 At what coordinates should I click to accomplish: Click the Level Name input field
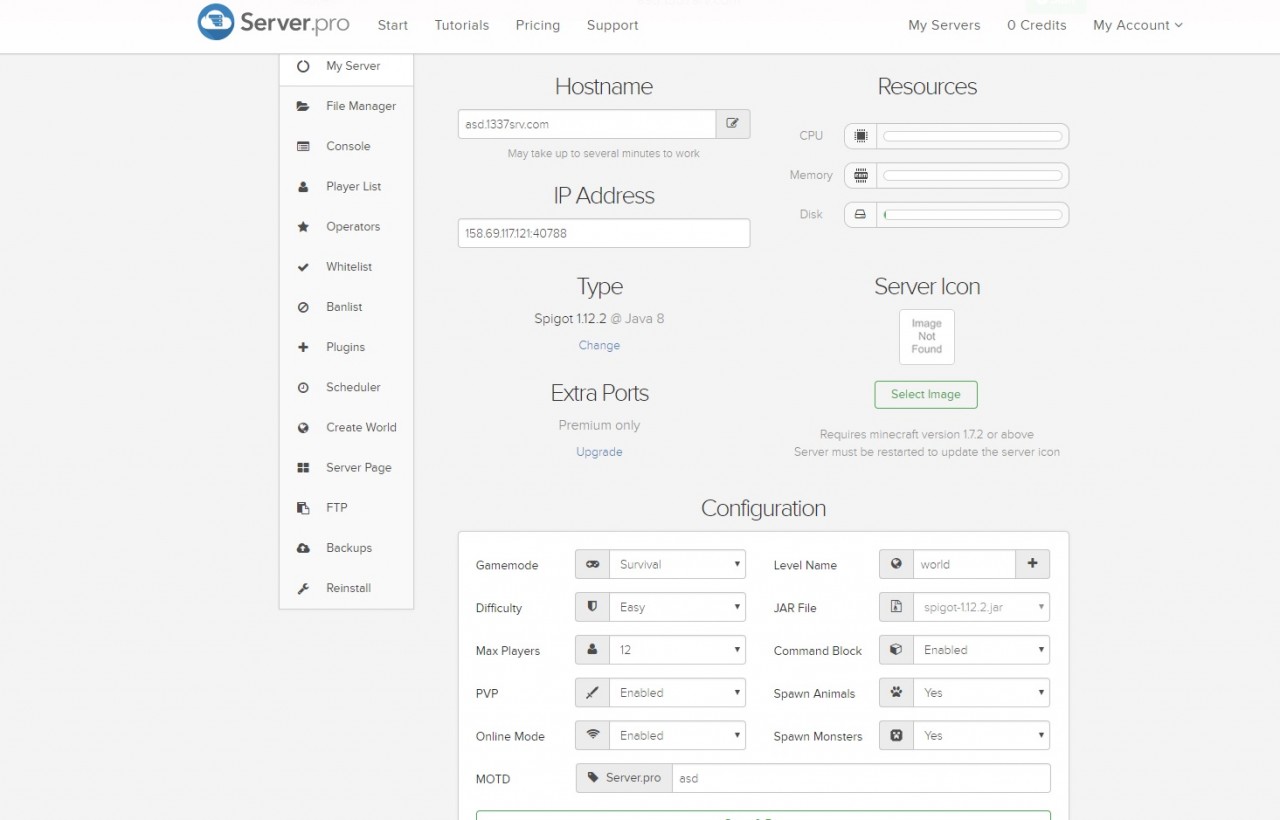click(x=964, y=564)
